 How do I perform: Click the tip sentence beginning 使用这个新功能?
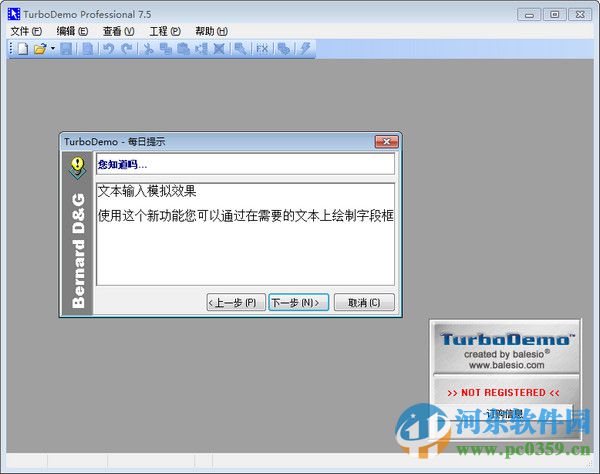click(x=246, y=216)
